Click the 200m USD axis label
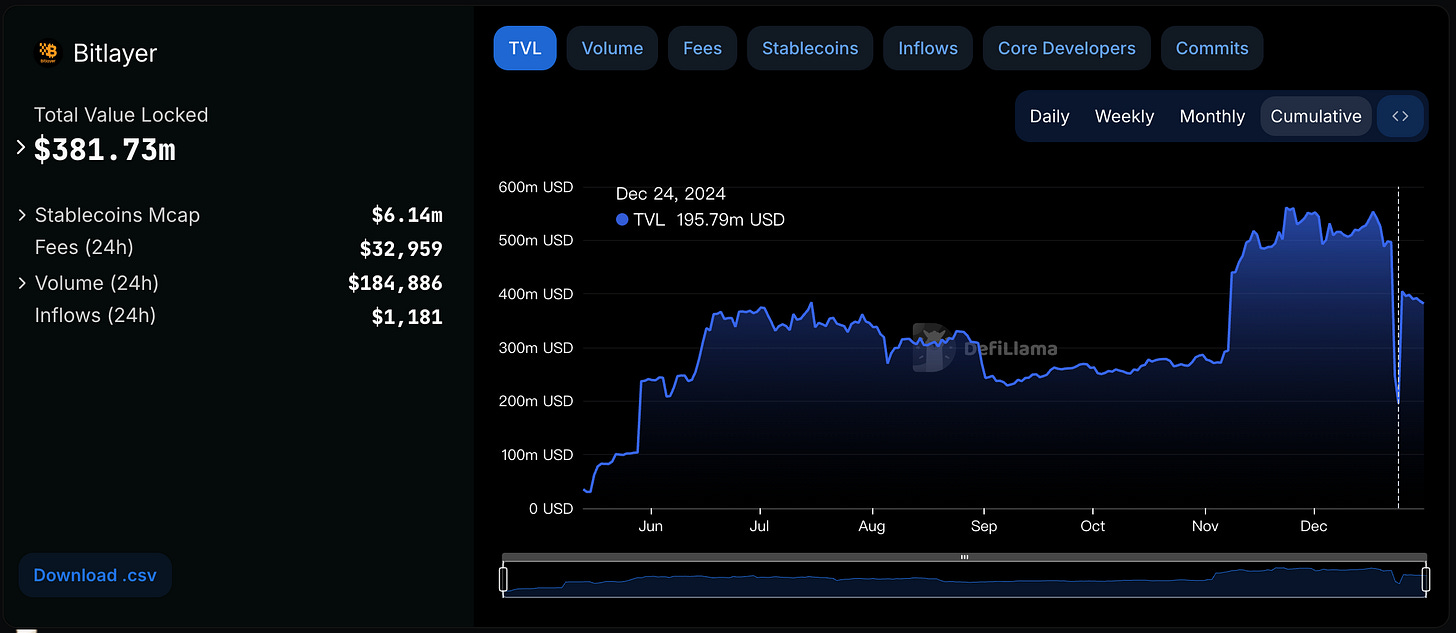The height and width of the screenshot is (633, 1456). [x=536, y=401]
